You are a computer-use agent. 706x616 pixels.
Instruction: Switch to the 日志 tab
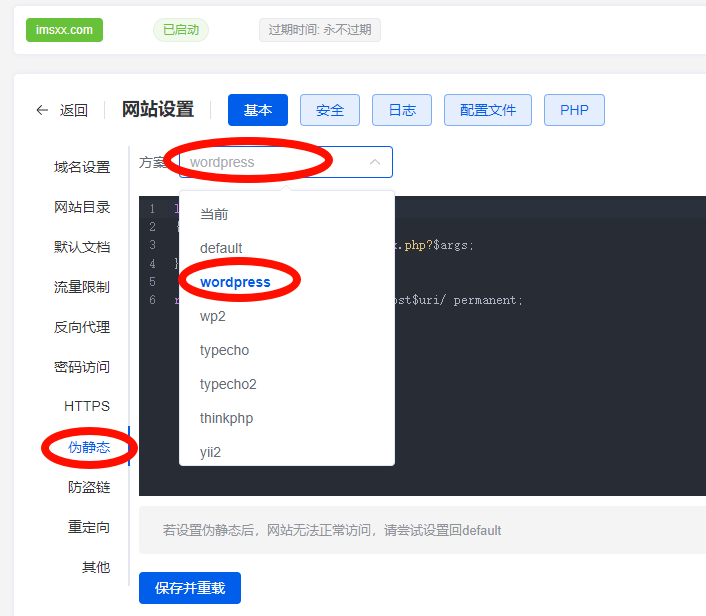tap(402, 110)
